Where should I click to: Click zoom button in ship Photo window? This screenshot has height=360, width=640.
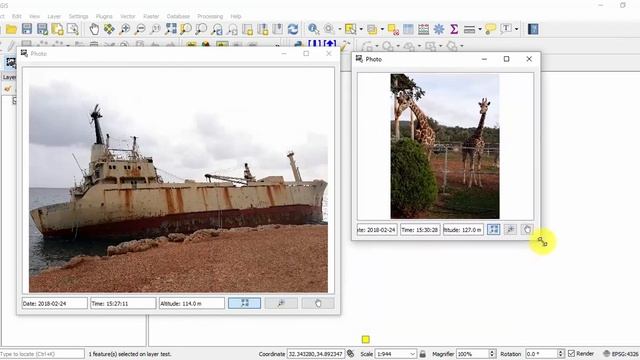[281, 303]
